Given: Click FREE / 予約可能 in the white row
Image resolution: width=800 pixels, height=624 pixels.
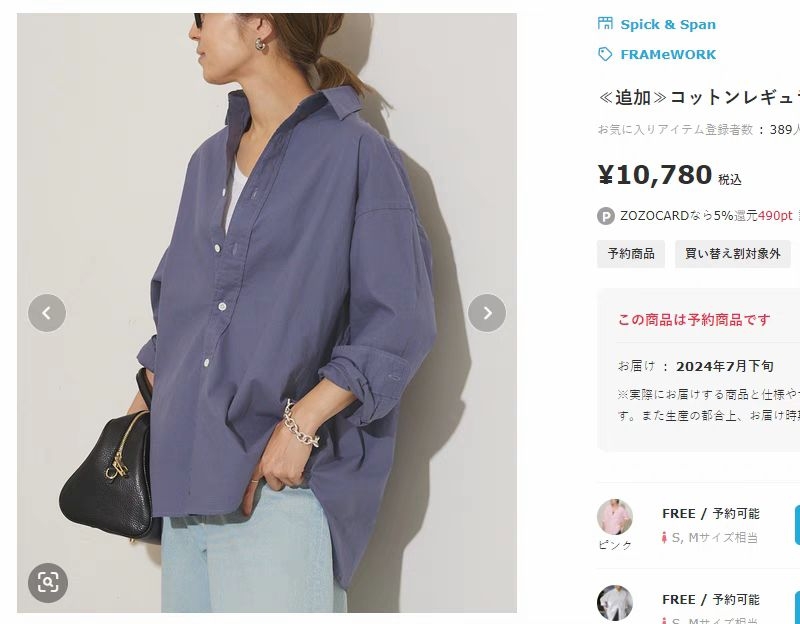Looking at the screenshot, I should click(x=711, y=600).
